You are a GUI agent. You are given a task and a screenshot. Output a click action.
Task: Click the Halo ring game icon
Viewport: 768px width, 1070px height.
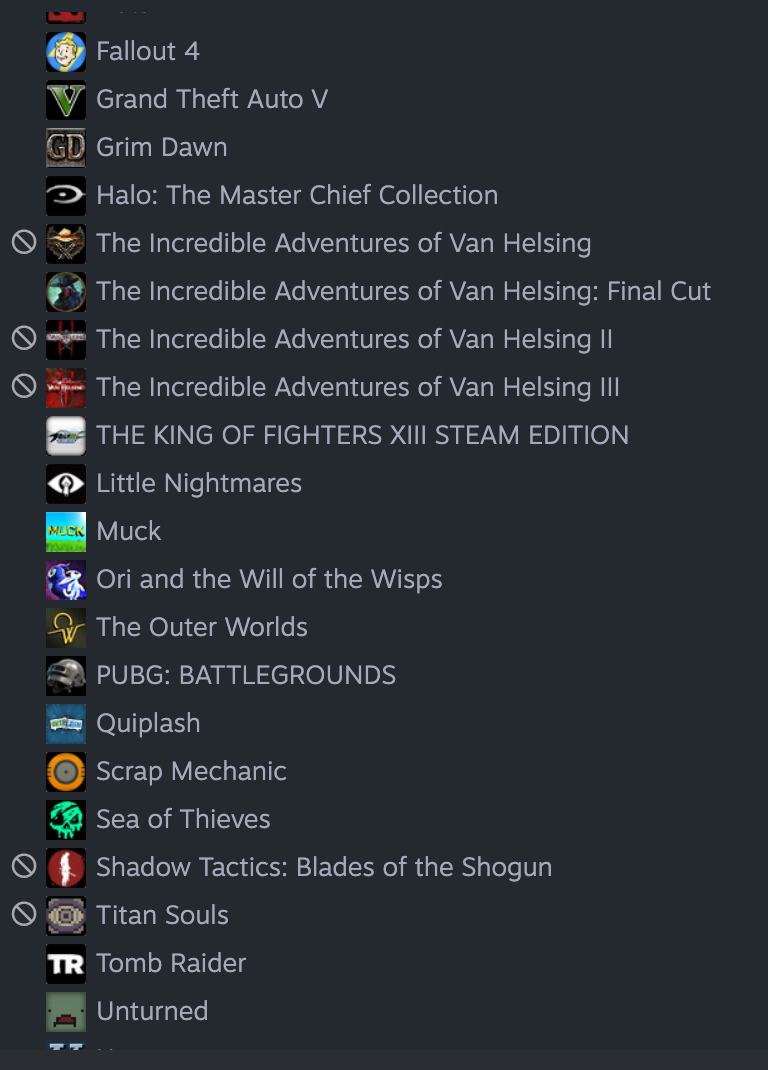66,196
